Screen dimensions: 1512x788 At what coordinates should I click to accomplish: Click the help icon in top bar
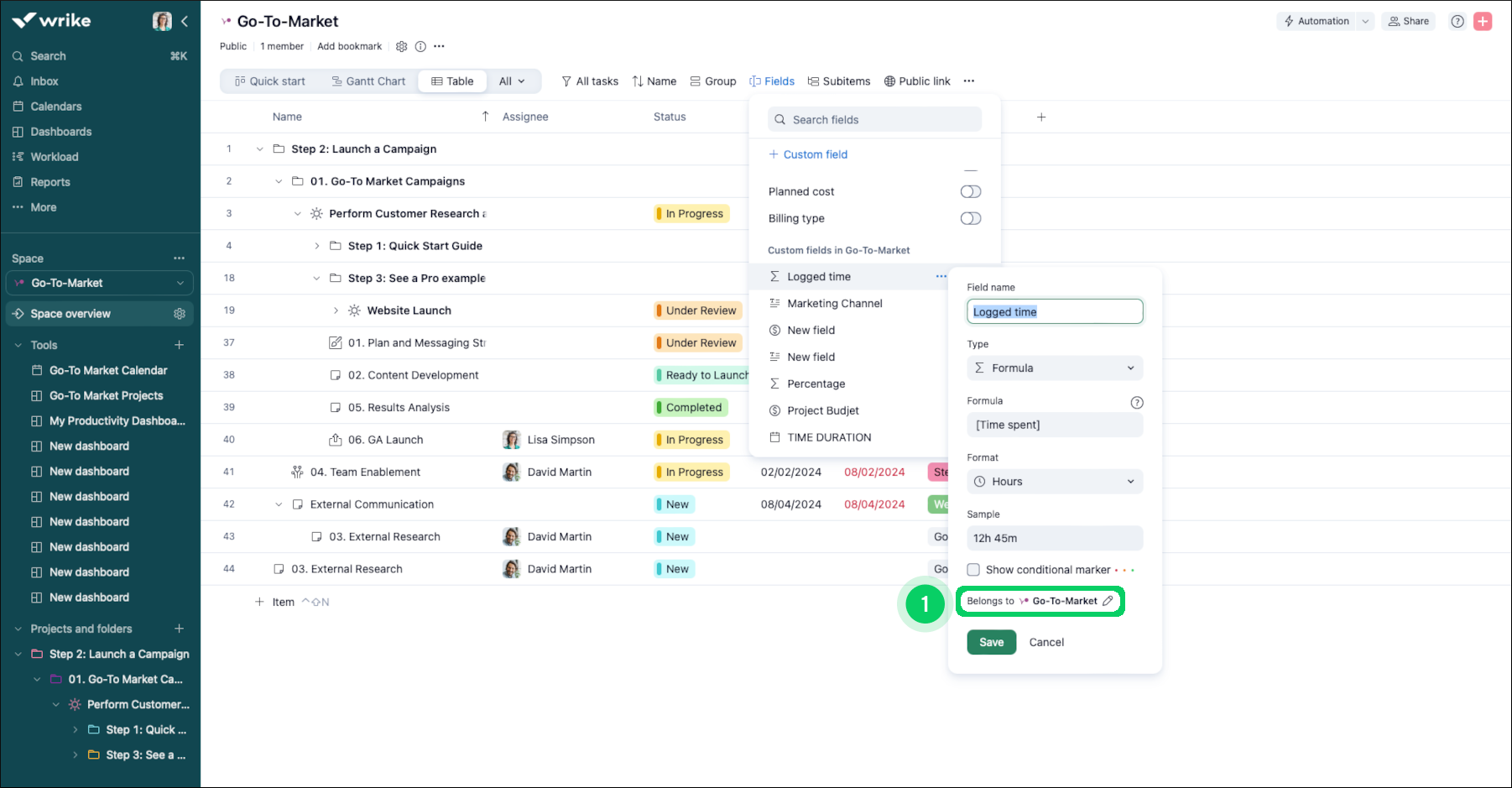point(1457,22)
